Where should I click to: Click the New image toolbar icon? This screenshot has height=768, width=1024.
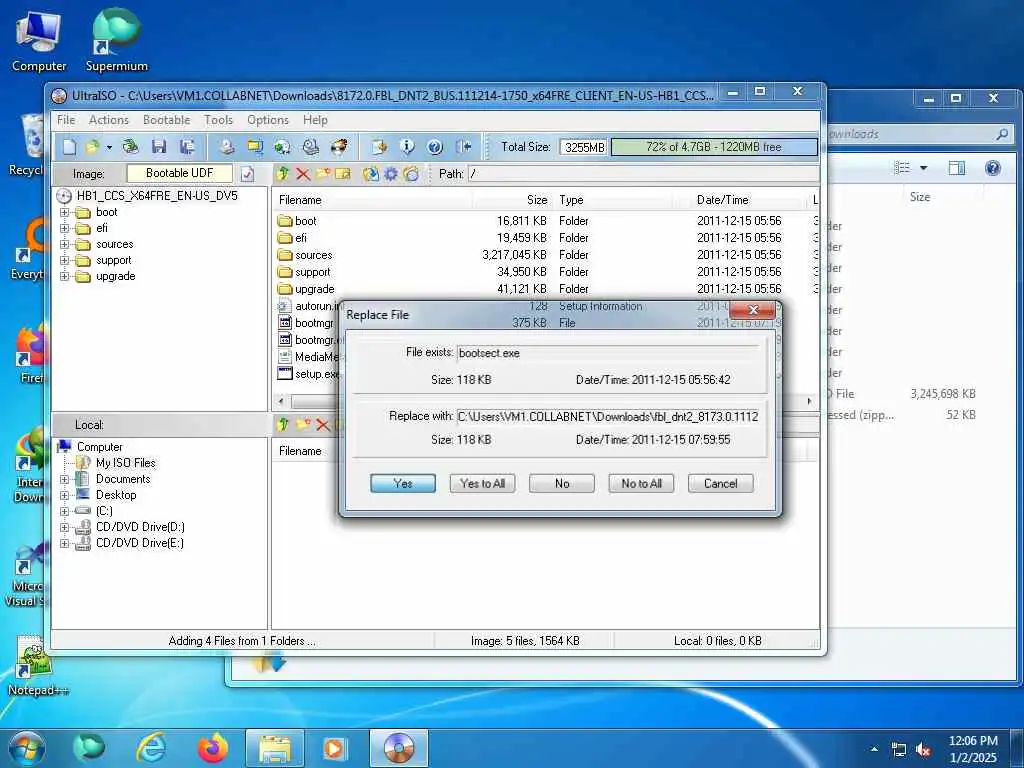pos(69,147)
